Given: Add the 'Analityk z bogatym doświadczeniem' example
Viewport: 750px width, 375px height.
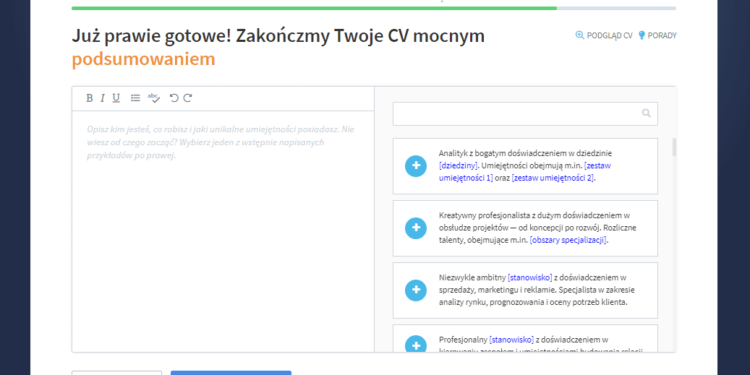Looking at the screenshot, I should tap(416, 166).
